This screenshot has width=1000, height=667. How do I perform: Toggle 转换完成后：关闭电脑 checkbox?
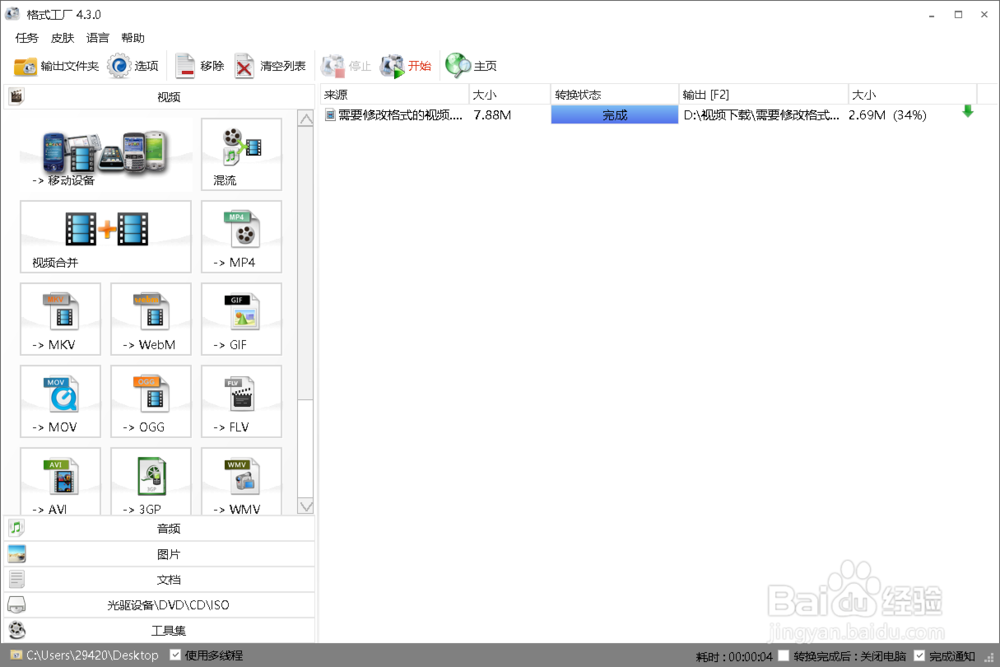784,656
